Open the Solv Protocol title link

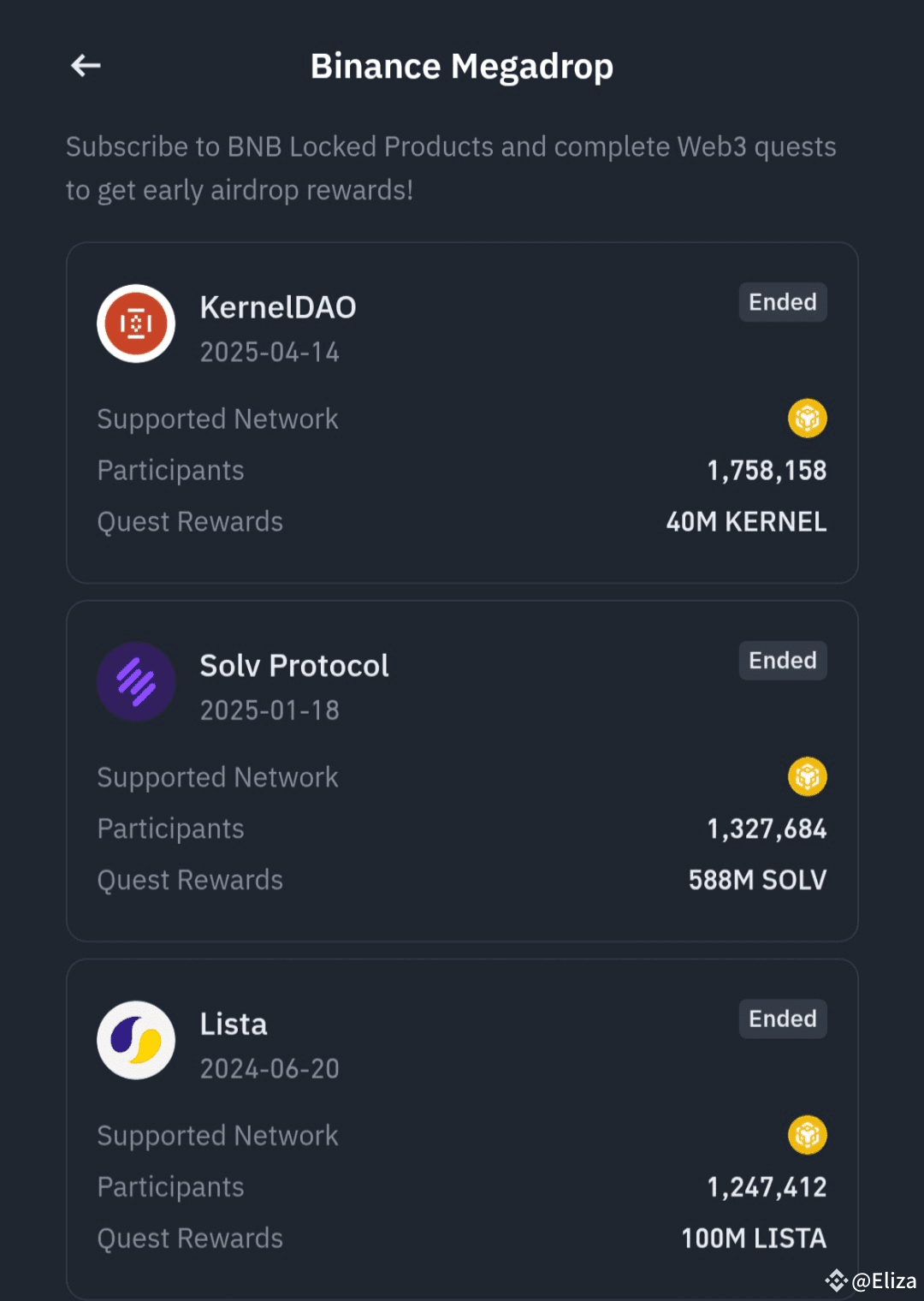coord(294,666)
